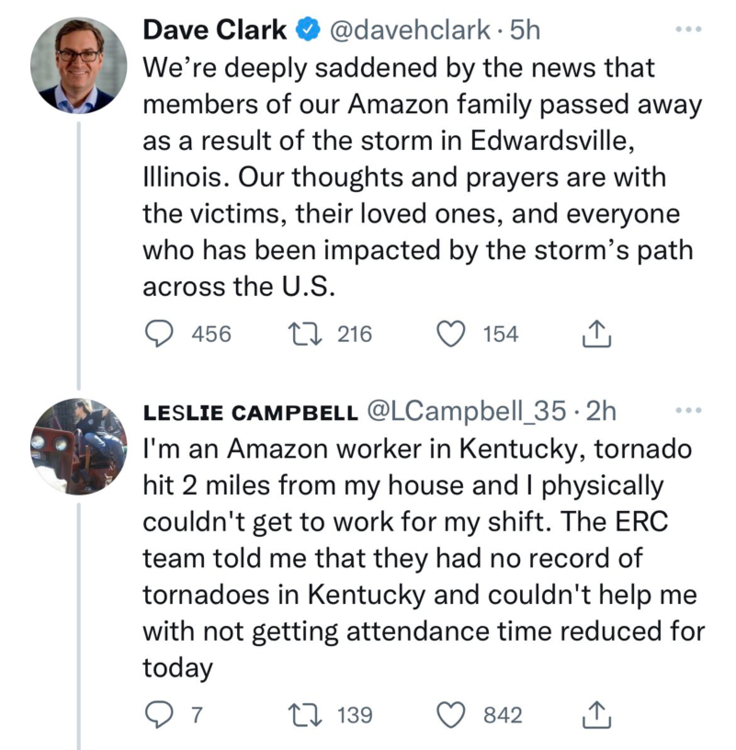Open more options on Leslie Campbell's tweet

point(690,410)
